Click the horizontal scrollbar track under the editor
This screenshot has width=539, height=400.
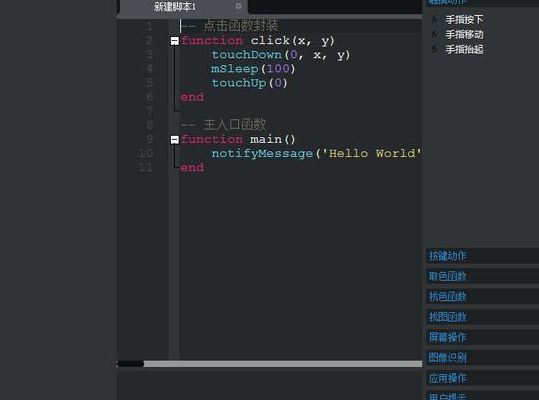click(x=283, y=364)
